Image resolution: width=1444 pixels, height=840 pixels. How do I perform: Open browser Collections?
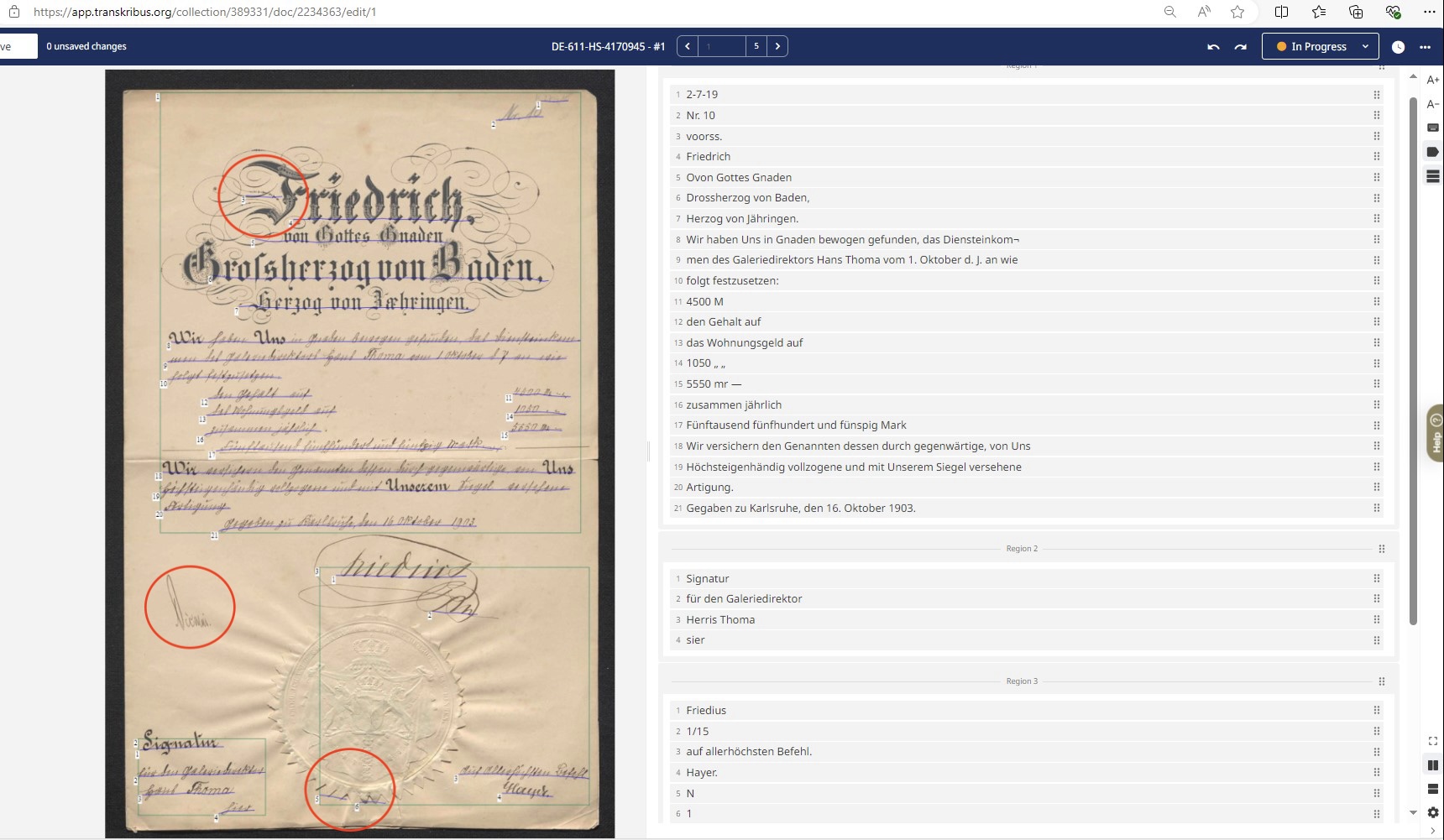1356,12
